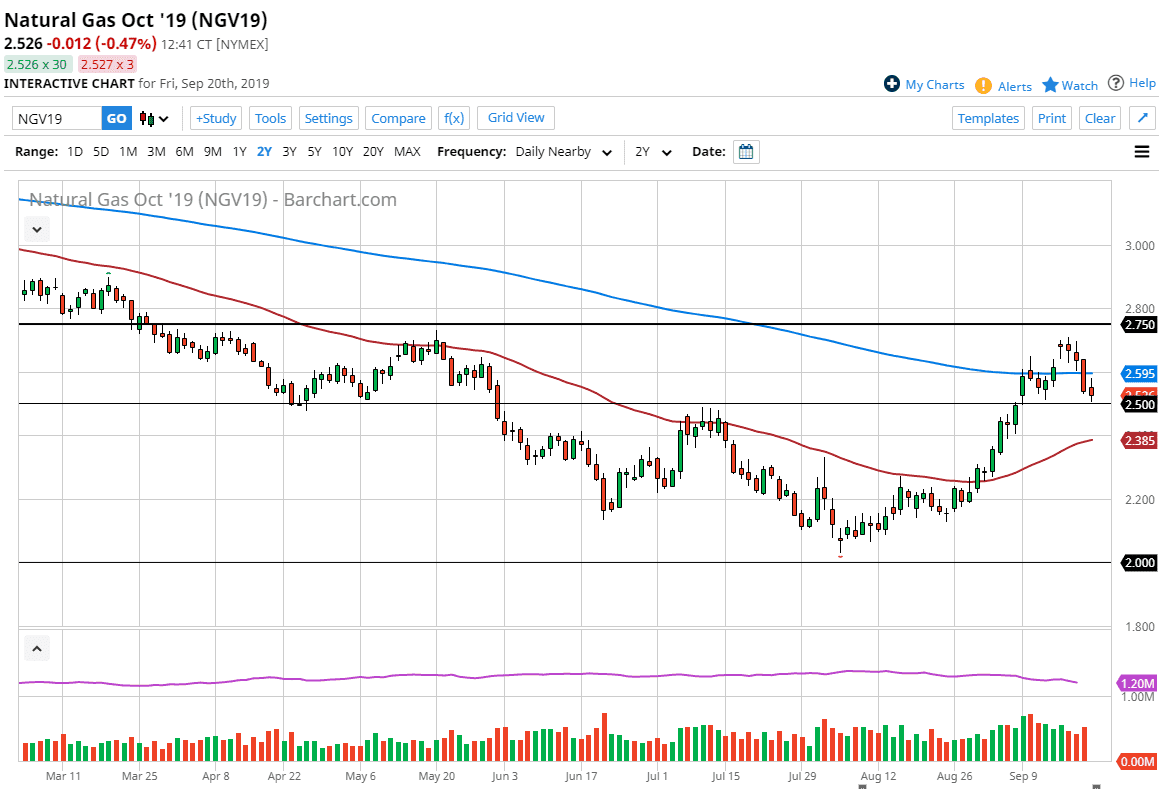1170x789 pixels.
Task: Open the chart type candlestick selector
Action: pos(154,118)
